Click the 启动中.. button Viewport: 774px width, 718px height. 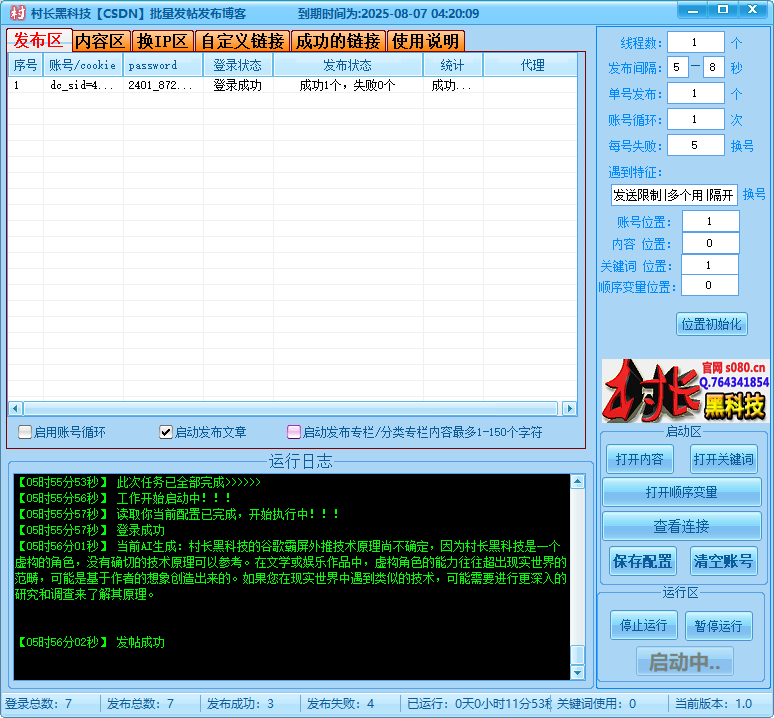coord(685,661)
